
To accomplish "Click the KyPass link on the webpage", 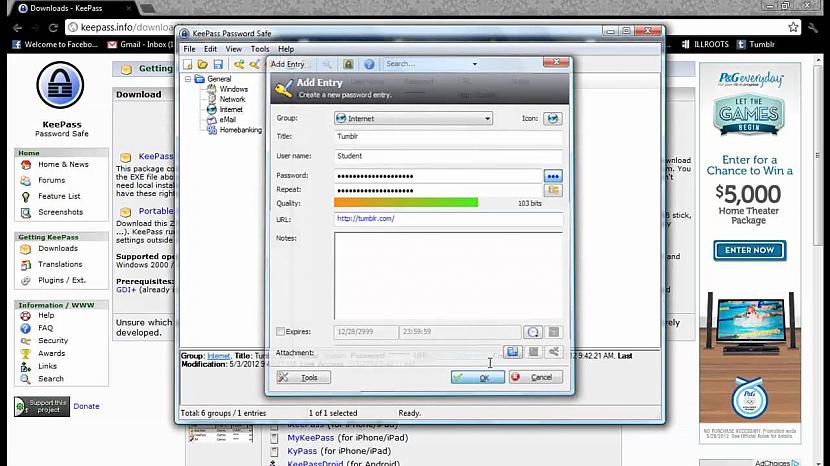I will 302,451.
